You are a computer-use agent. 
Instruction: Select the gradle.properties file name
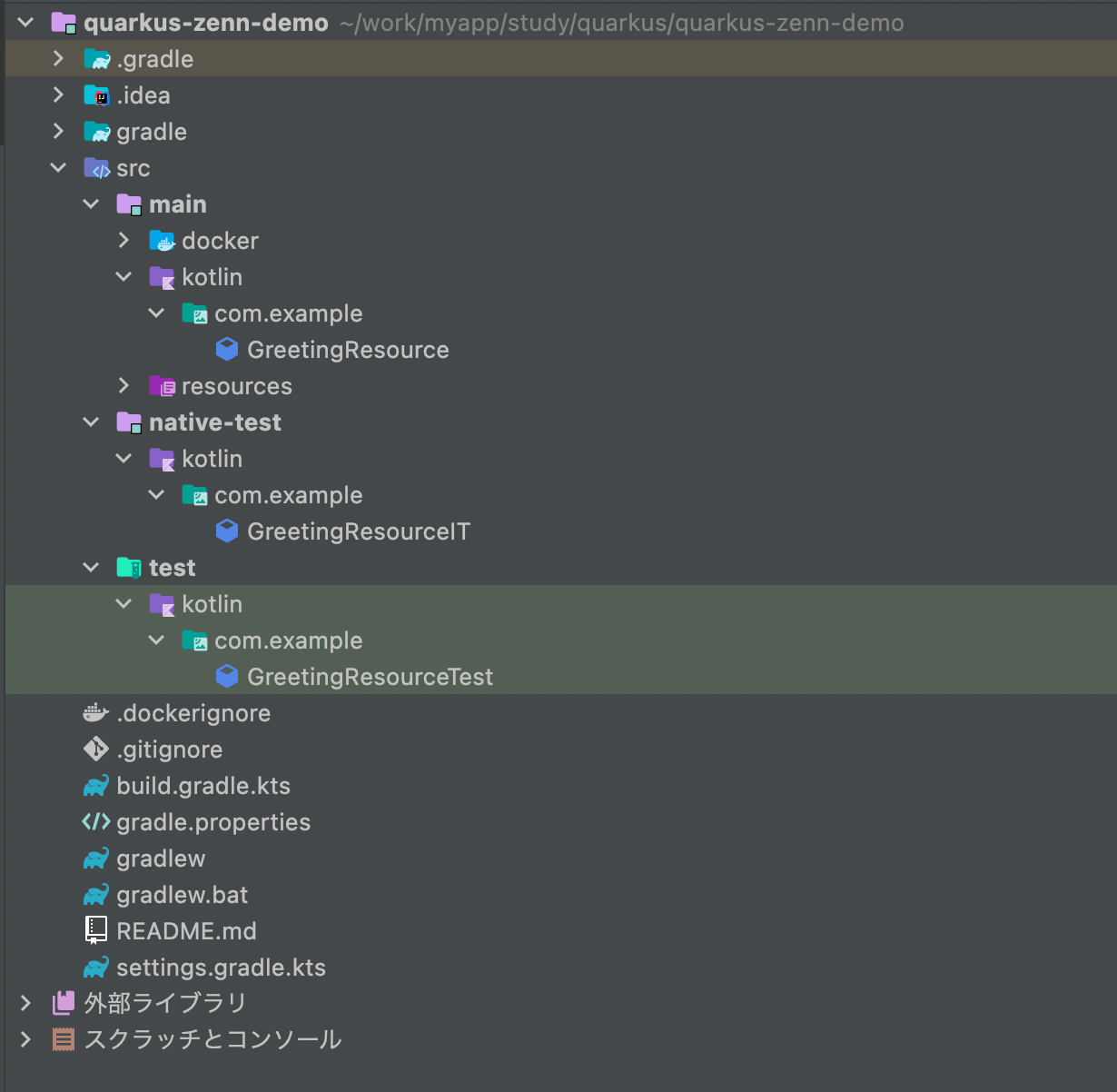(x=213, y=822)
